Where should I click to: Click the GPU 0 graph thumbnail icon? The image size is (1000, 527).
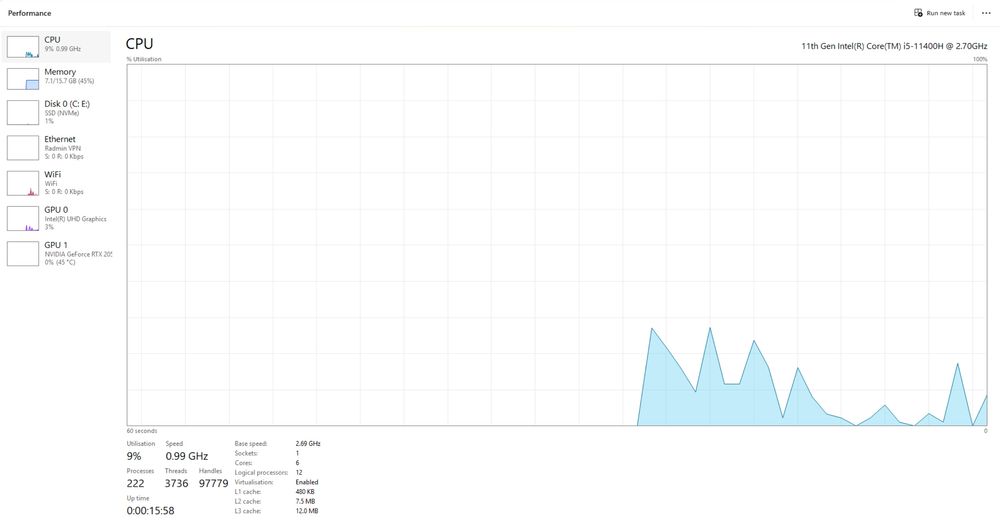[x=23, y=218]
